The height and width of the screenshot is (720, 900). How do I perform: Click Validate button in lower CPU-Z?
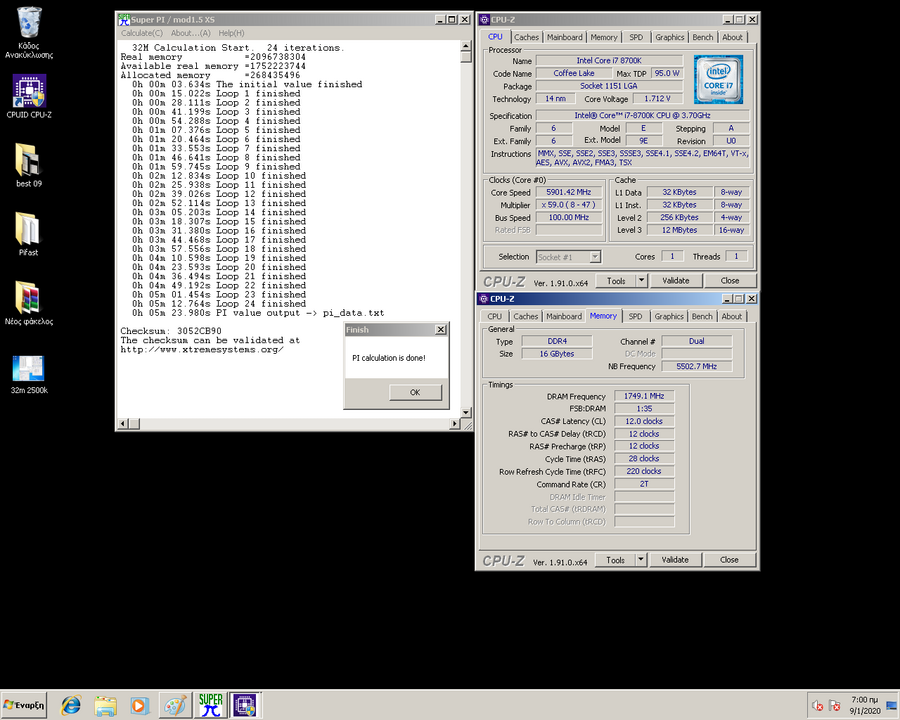(675, 560)
